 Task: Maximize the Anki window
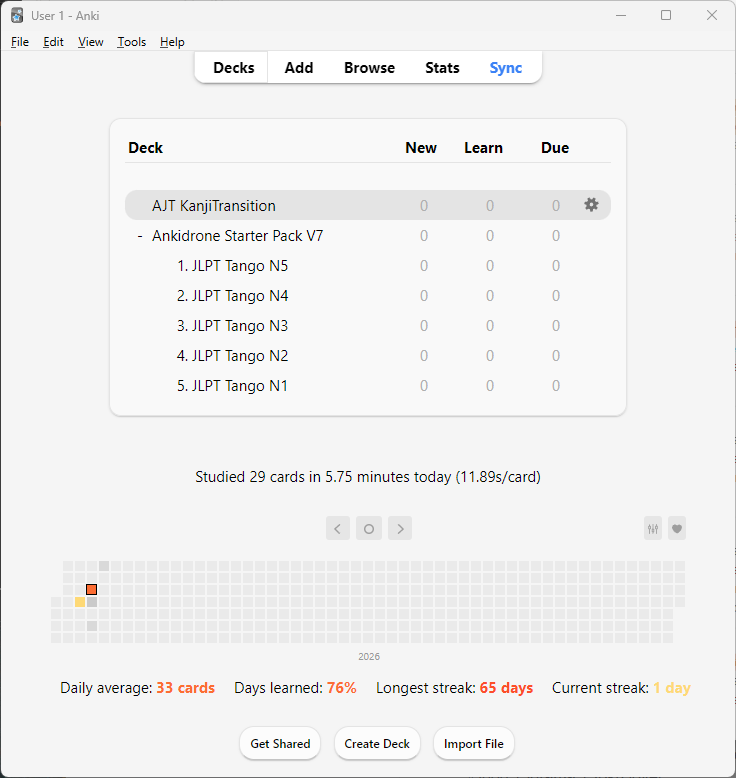point(666,15)
